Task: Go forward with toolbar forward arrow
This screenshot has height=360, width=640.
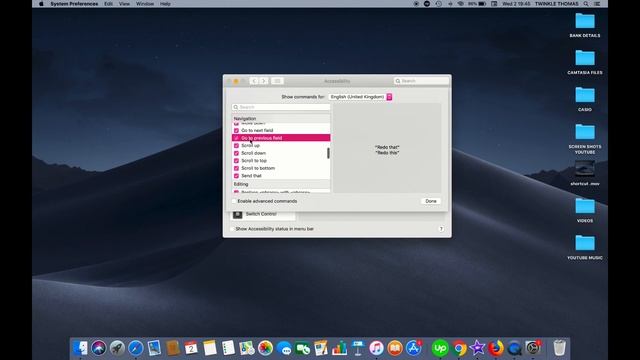Action: point(264,81)
